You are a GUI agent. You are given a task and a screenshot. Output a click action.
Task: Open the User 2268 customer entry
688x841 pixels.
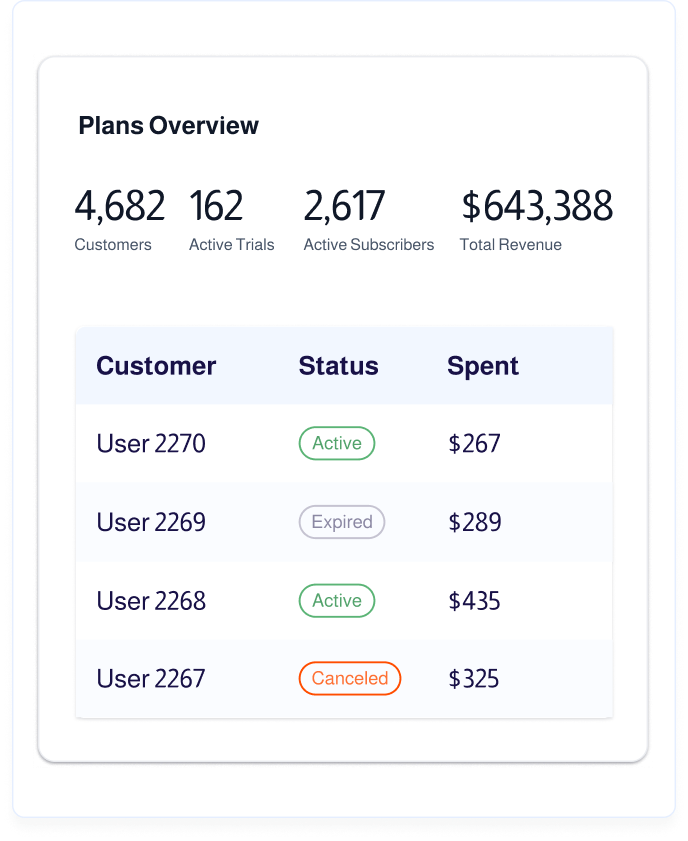(151, 601)
